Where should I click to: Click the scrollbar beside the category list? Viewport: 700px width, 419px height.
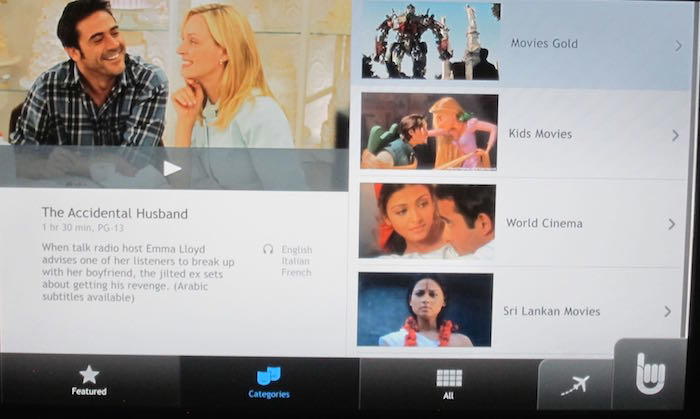tap(691, 170)
